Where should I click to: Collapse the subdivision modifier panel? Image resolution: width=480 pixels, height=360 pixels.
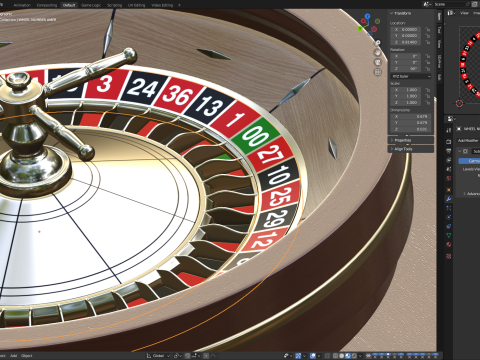coord(460,151)
